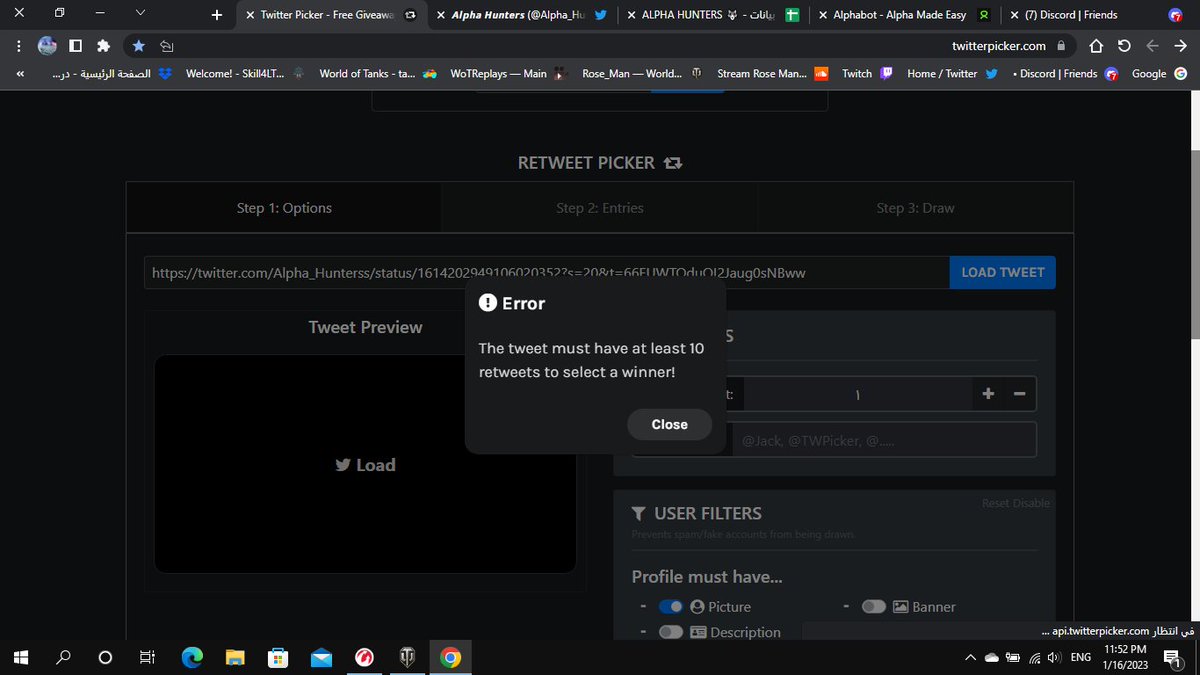
Task: Open File Explorer from taskbar
Action: (x=235, y=657)
